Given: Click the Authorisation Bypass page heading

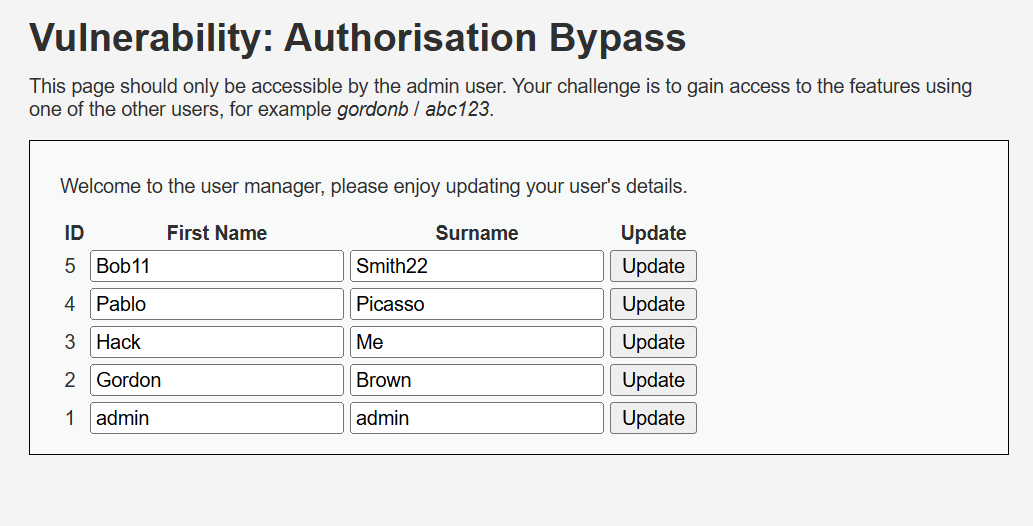Looking at the screenshot, I should point(358,38).
